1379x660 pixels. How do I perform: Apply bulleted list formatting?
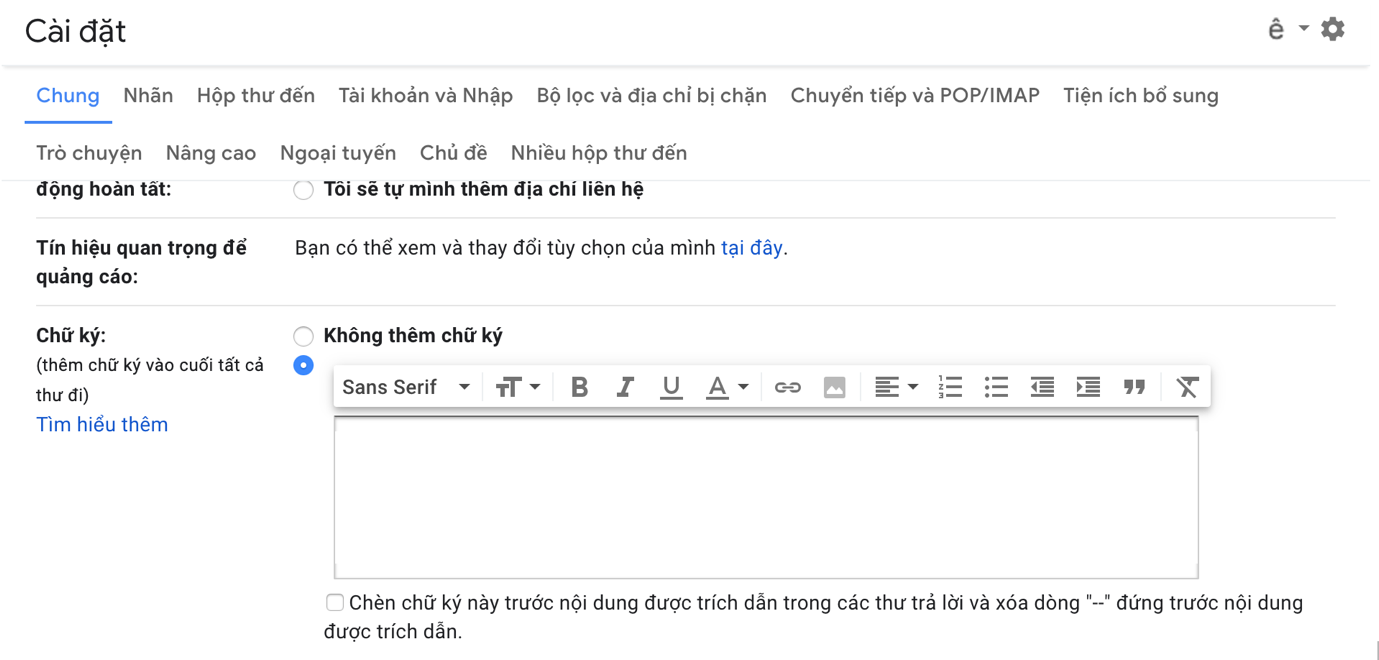[996, 387]
